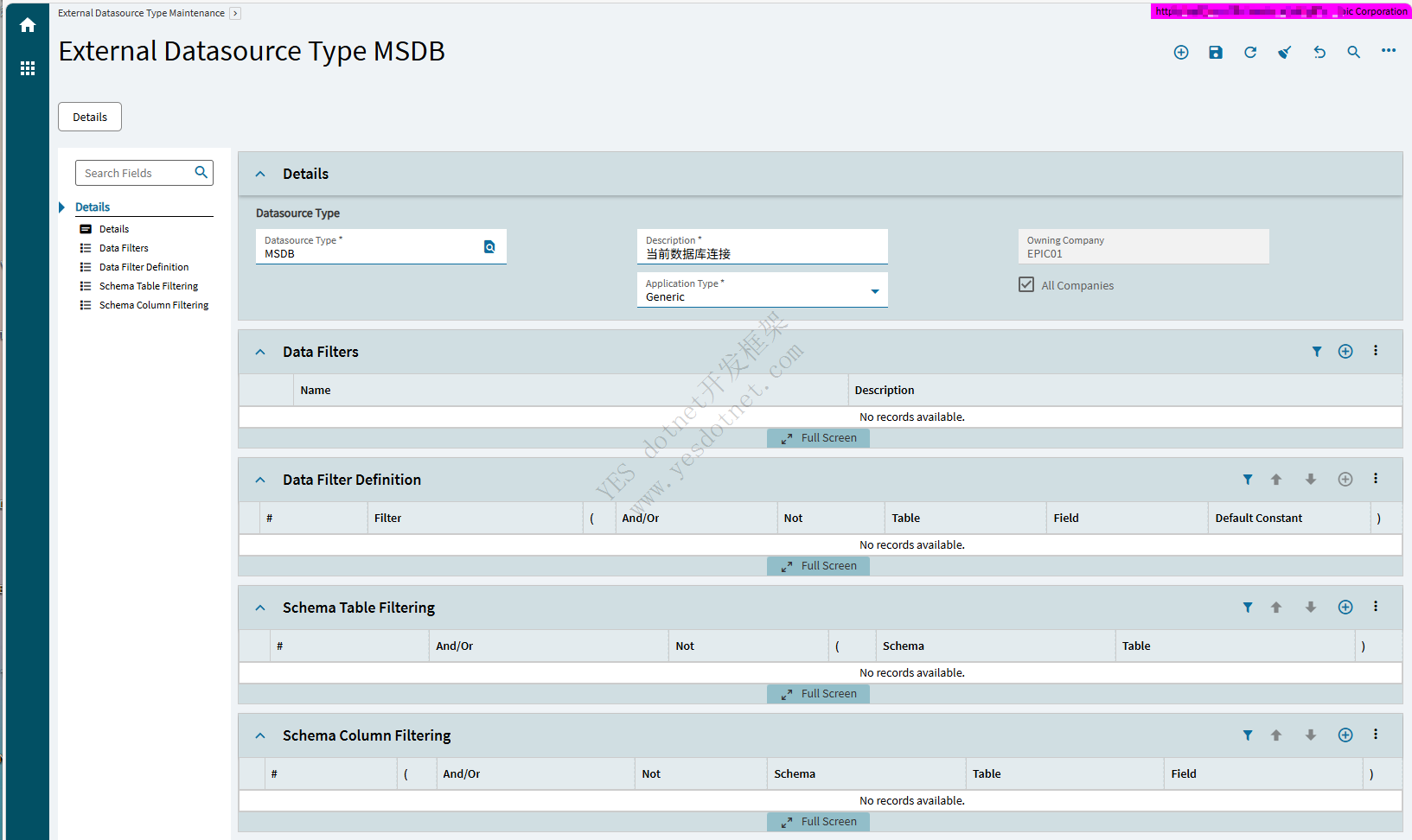The height and width of the screenshot is (840, 1412).
Task: Click the Undo arrow icon in toolbar
Action: 1319,53
